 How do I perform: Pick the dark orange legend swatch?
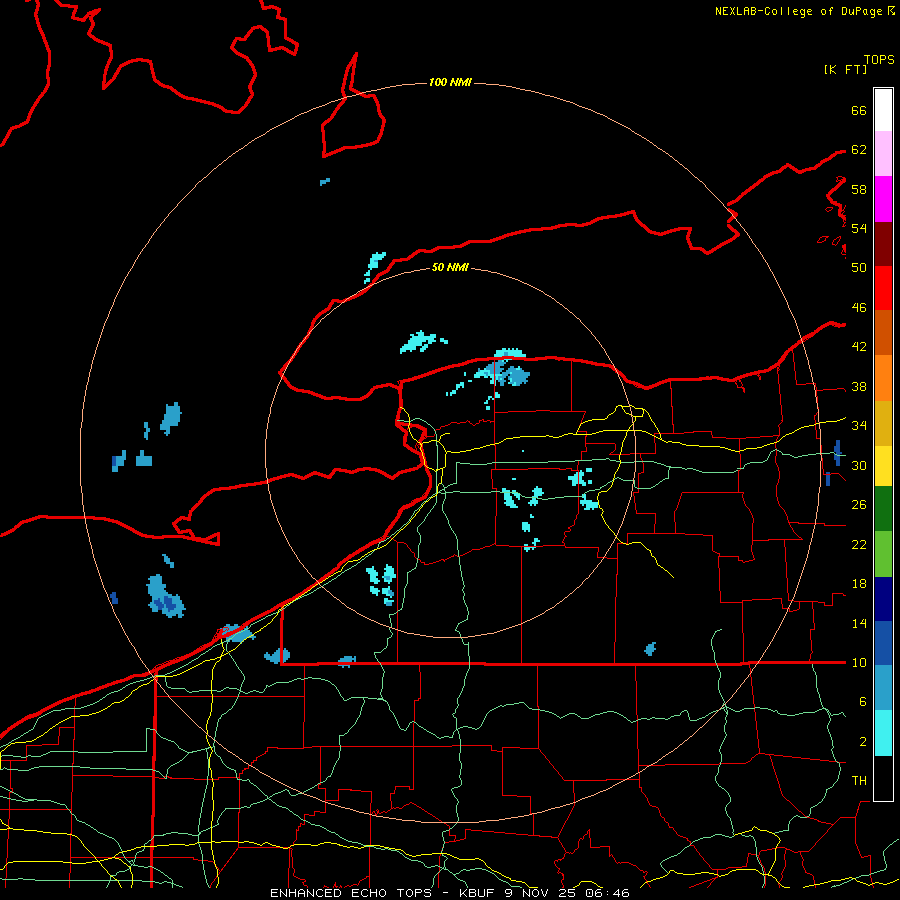click(x=883, y=333)
